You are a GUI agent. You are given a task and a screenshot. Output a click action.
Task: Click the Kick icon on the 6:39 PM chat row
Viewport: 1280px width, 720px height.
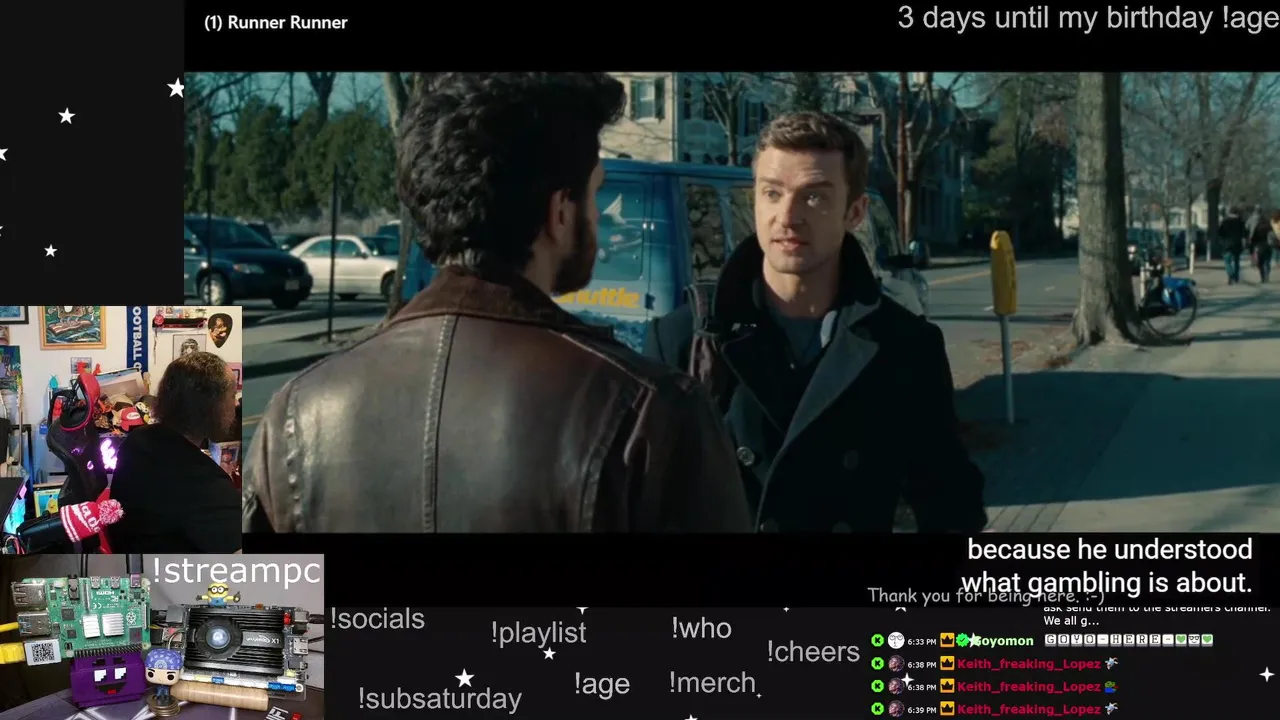[877, 708]
